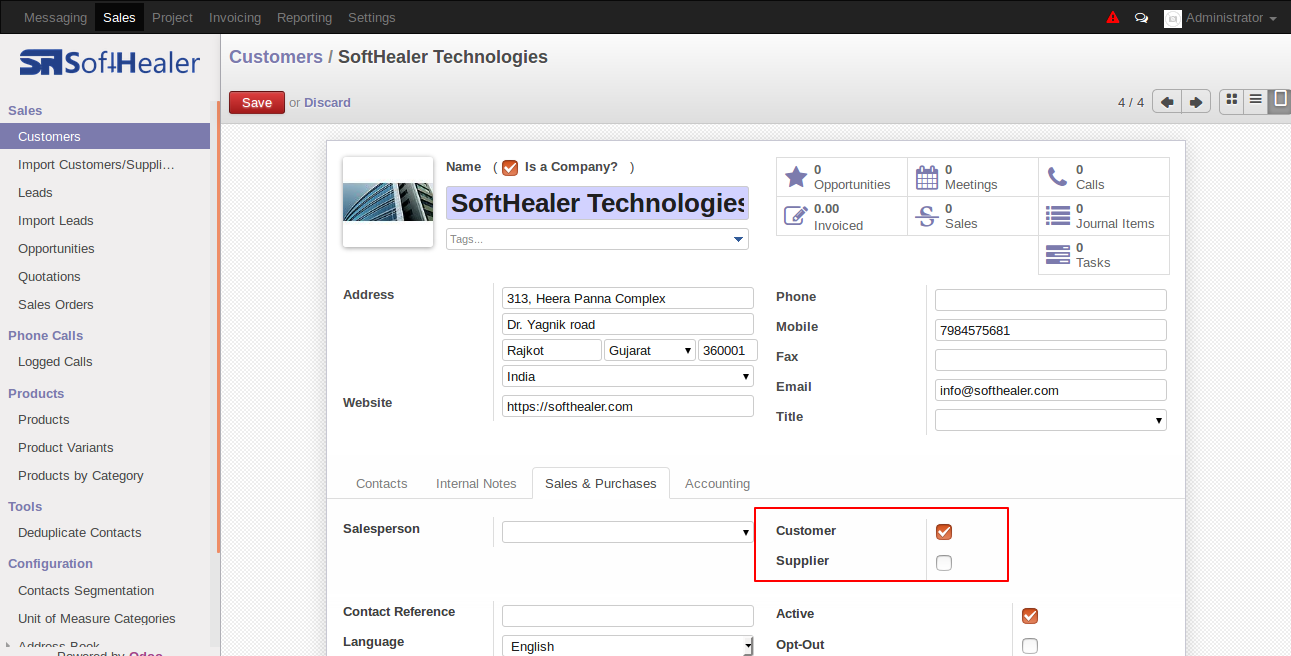Click the Mobile number field
Screen dimensions: 1291x656
(1051, 330)
